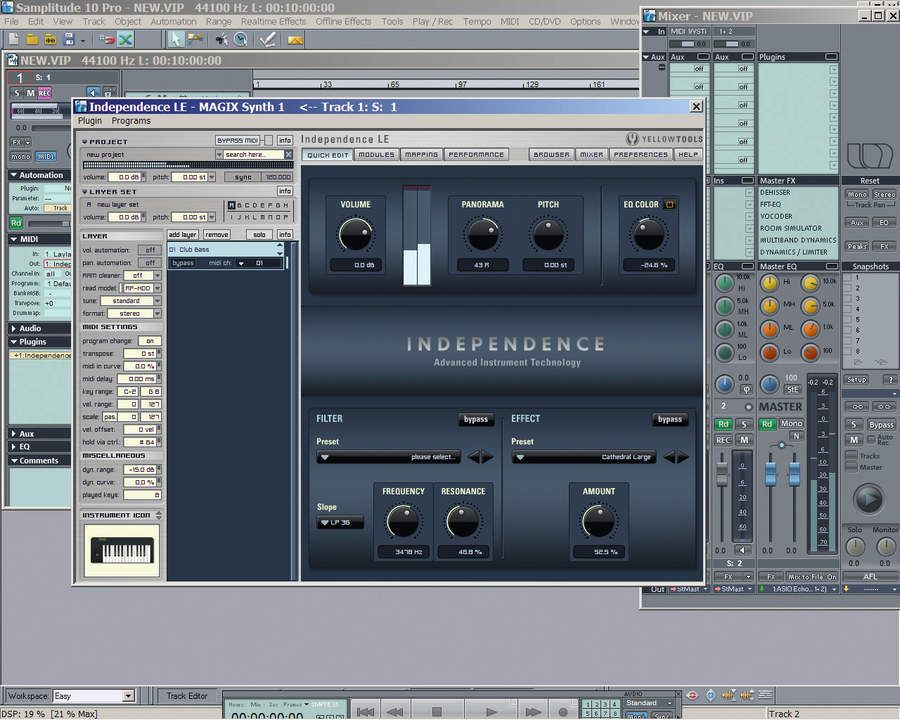Click the keyboard Instrument Icon in the Layer panel

pyautogui.click(x=120, y=549)
